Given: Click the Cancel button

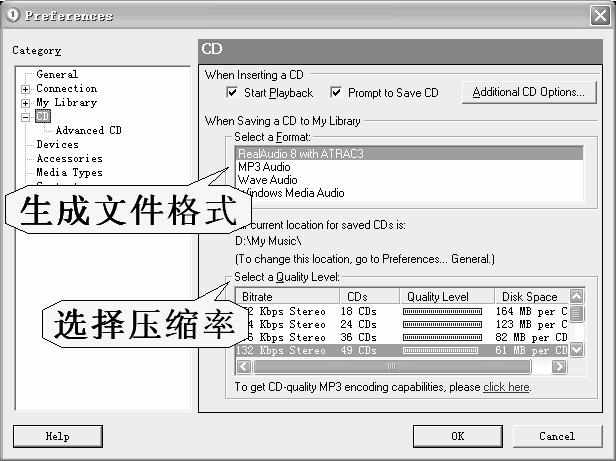Looking at the screenshot, I should 557,436.
